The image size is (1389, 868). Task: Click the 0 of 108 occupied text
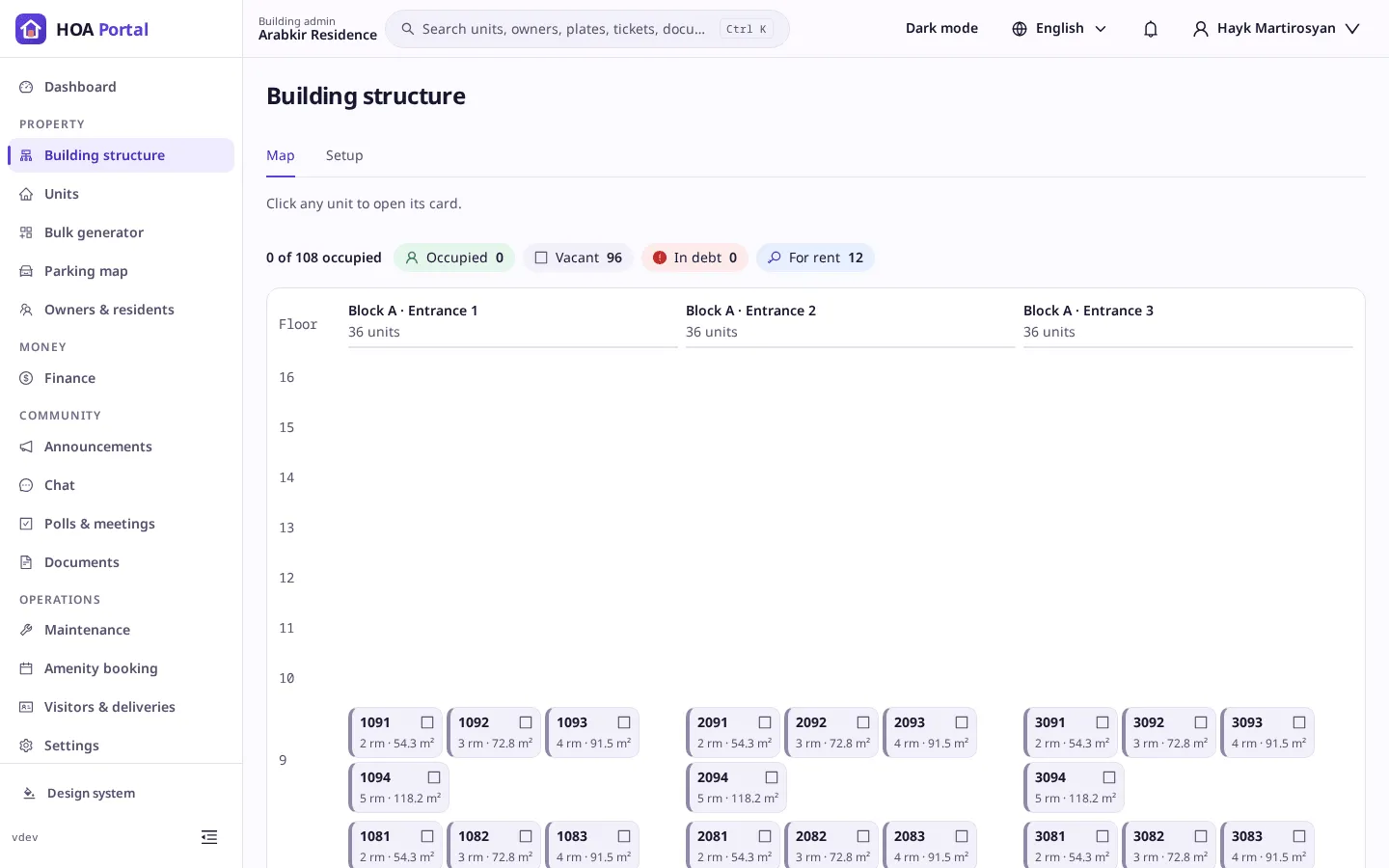324,258
